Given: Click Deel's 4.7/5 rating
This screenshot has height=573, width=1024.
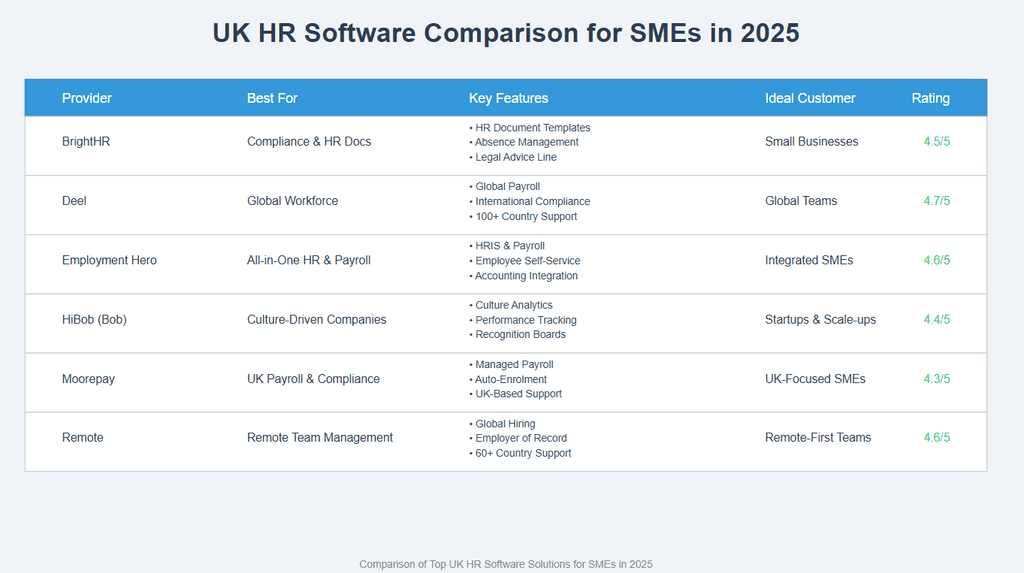Looking at the screenshot, I should (x=936, y=201).
